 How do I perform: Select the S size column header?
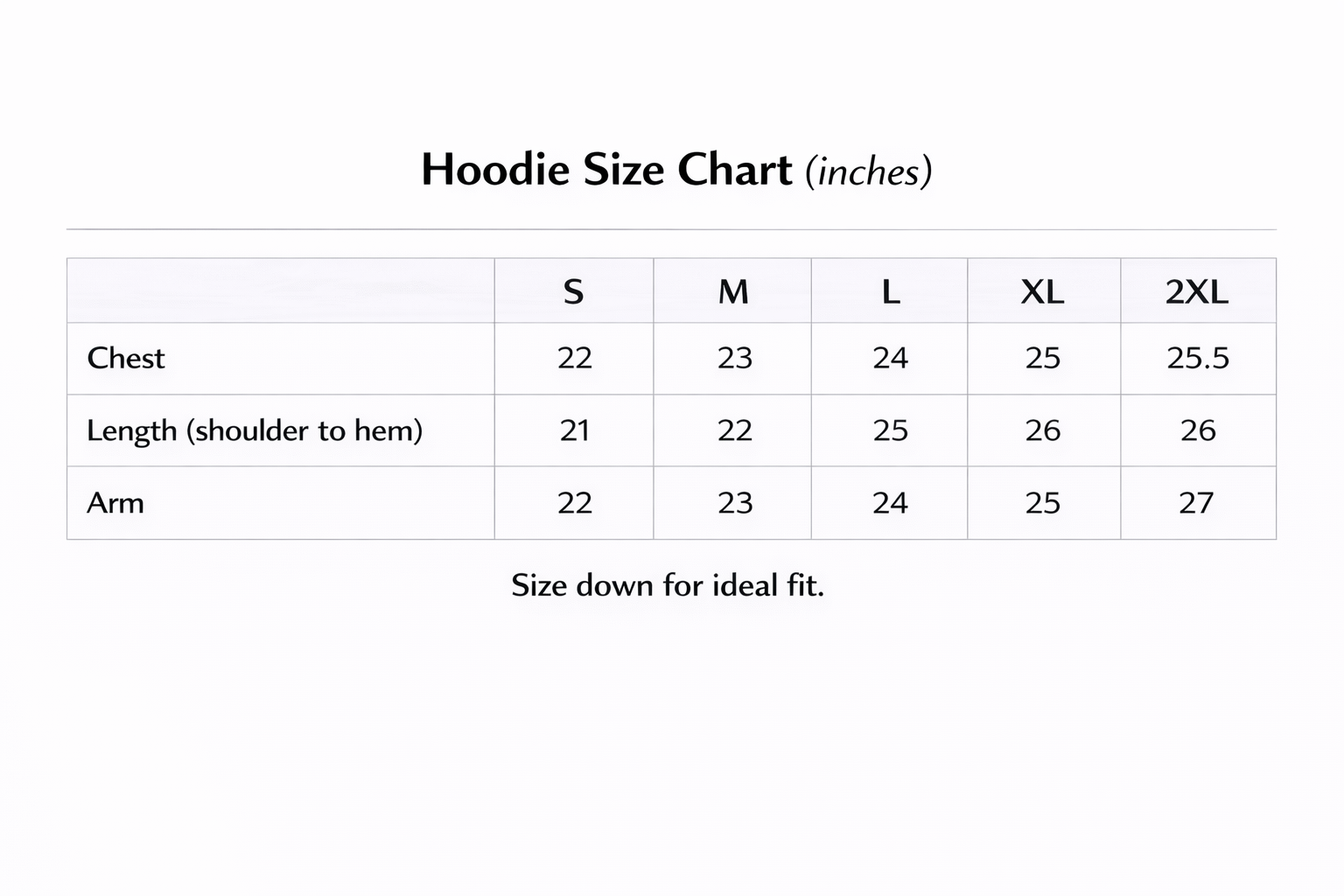[573, 291]
